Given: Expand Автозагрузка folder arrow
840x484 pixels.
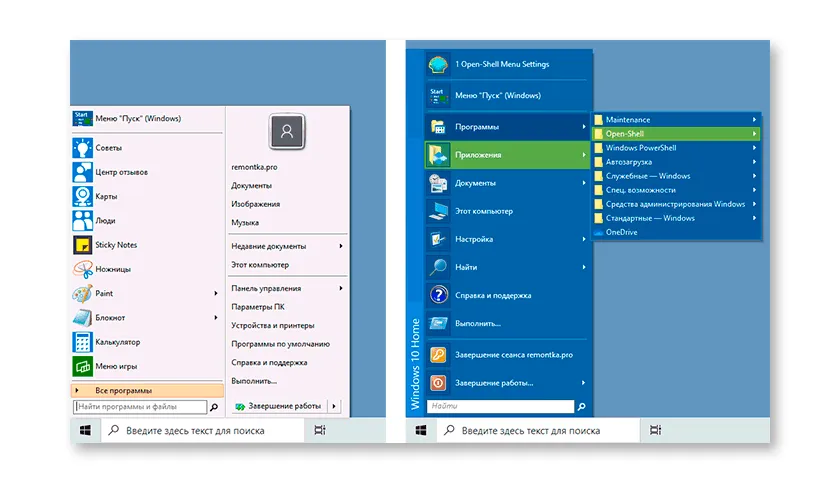Looking at the screenshot, I should (x=754, y=162).
